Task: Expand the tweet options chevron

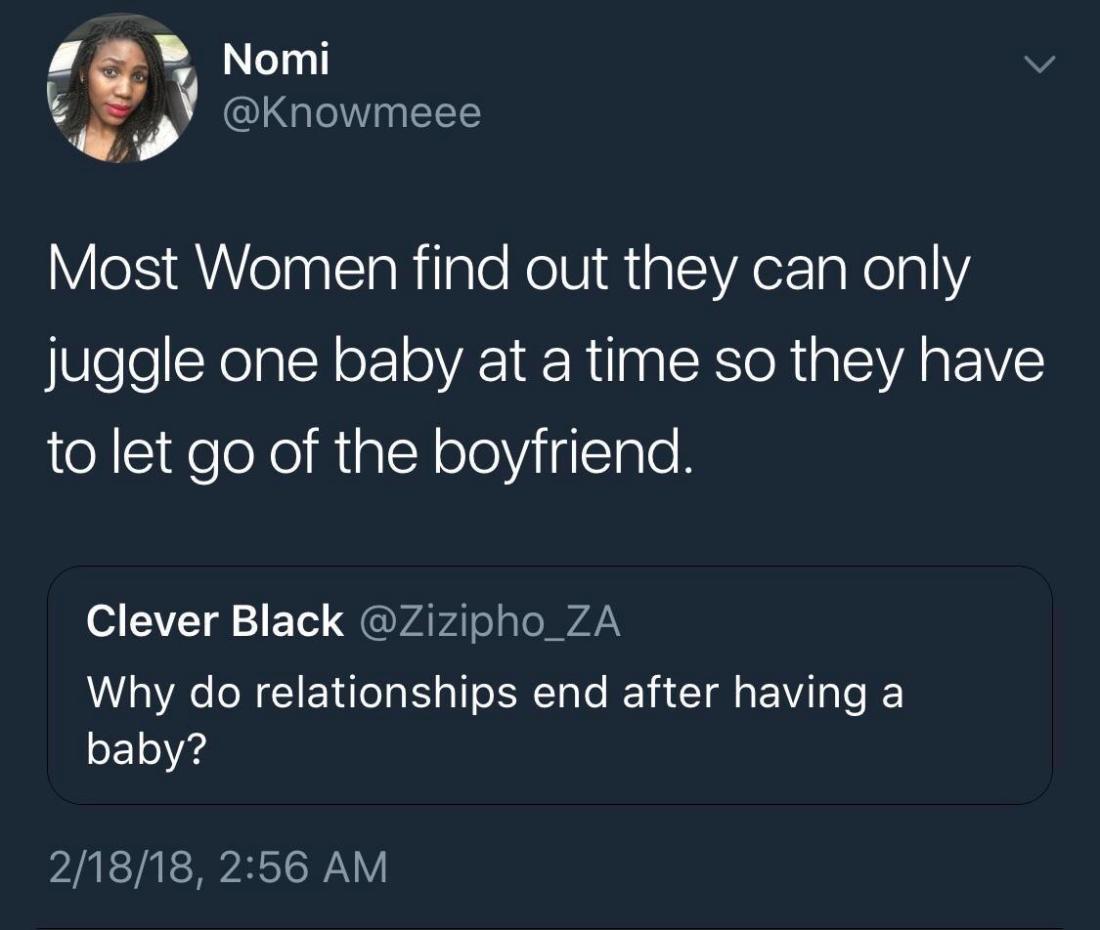Action: [1041, 65]
